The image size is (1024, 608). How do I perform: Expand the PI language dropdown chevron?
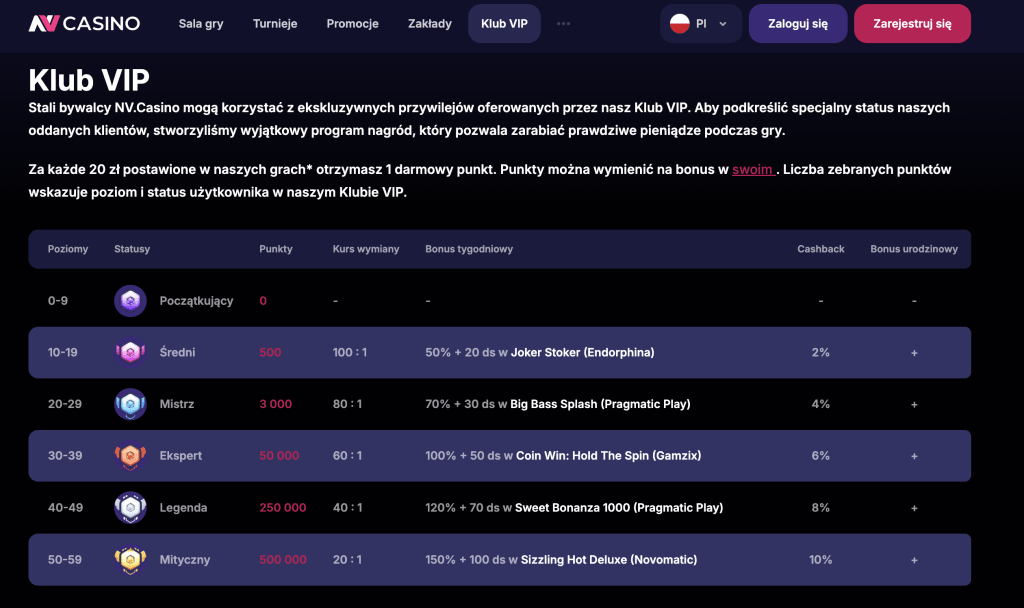click(x=723, y=24)
